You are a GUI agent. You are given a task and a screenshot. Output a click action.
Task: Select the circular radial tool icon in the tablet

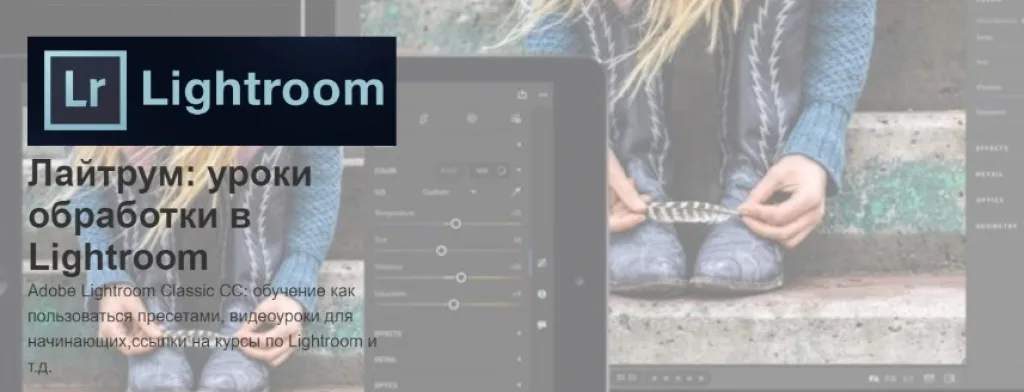(472, 119)
